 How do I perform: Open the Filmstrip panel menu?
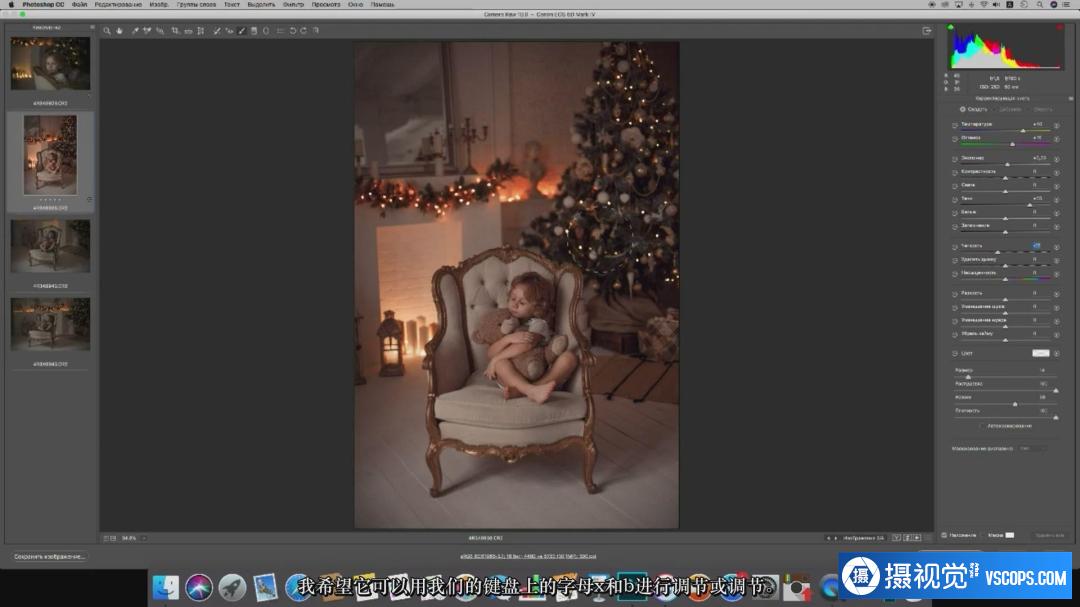(92, 28)
